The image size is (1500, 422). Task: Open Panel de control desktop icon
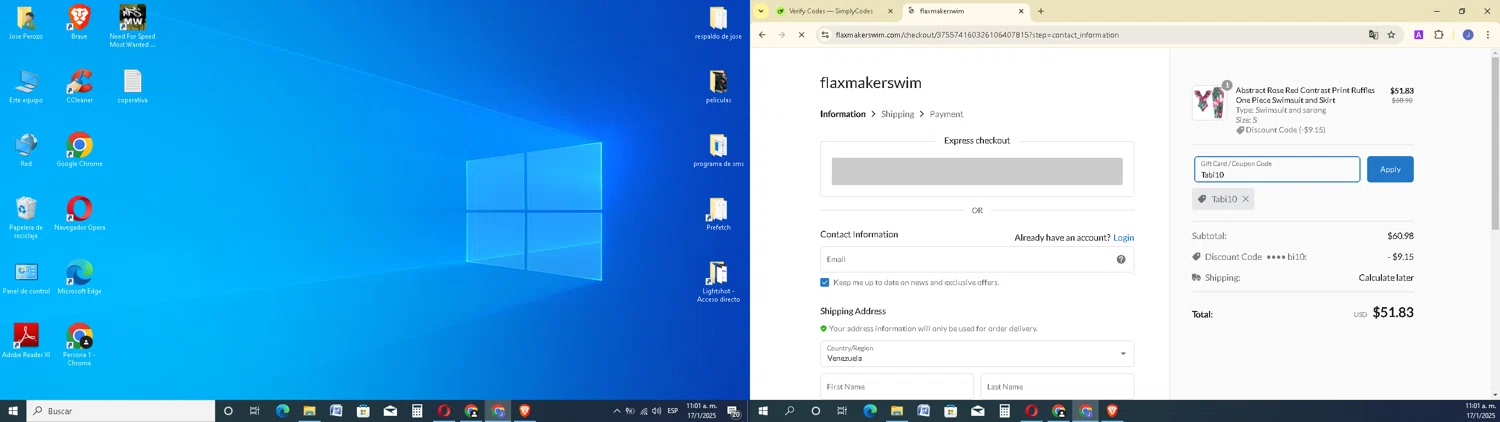point(26,277)
